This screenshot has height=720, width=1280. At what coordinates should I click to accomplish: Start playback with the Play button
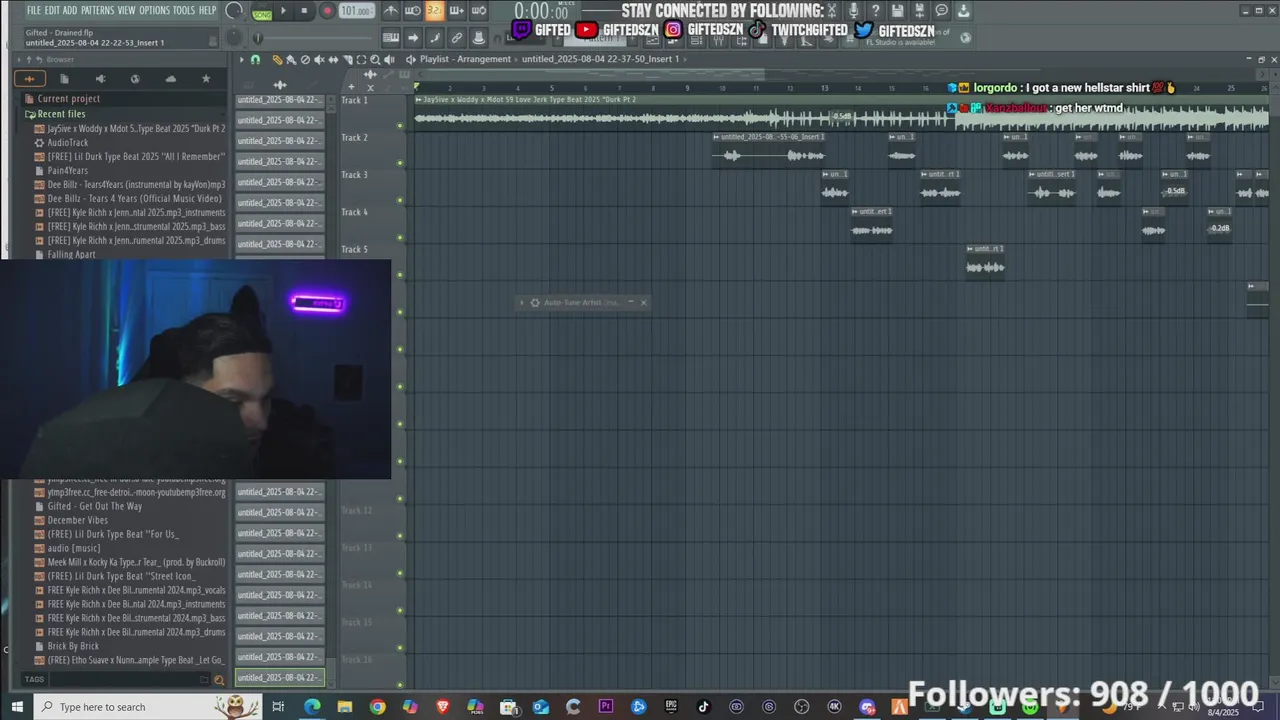pos(283,11)
